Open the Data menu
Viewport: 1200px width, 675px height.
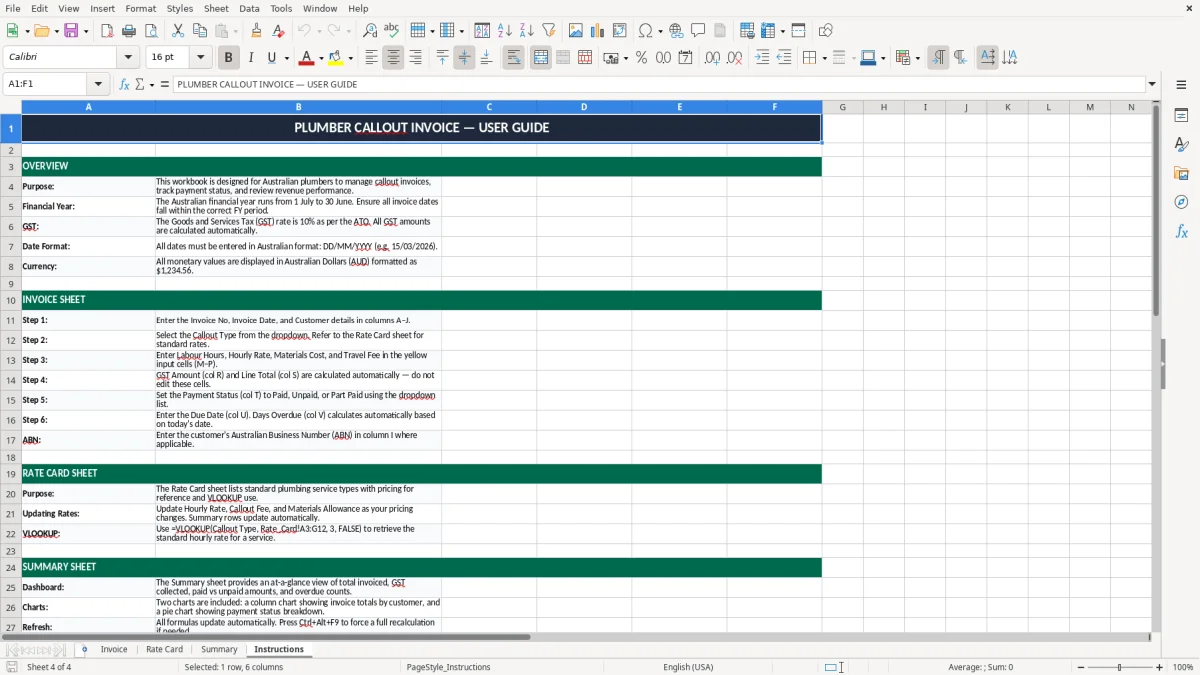pos(249,8)
